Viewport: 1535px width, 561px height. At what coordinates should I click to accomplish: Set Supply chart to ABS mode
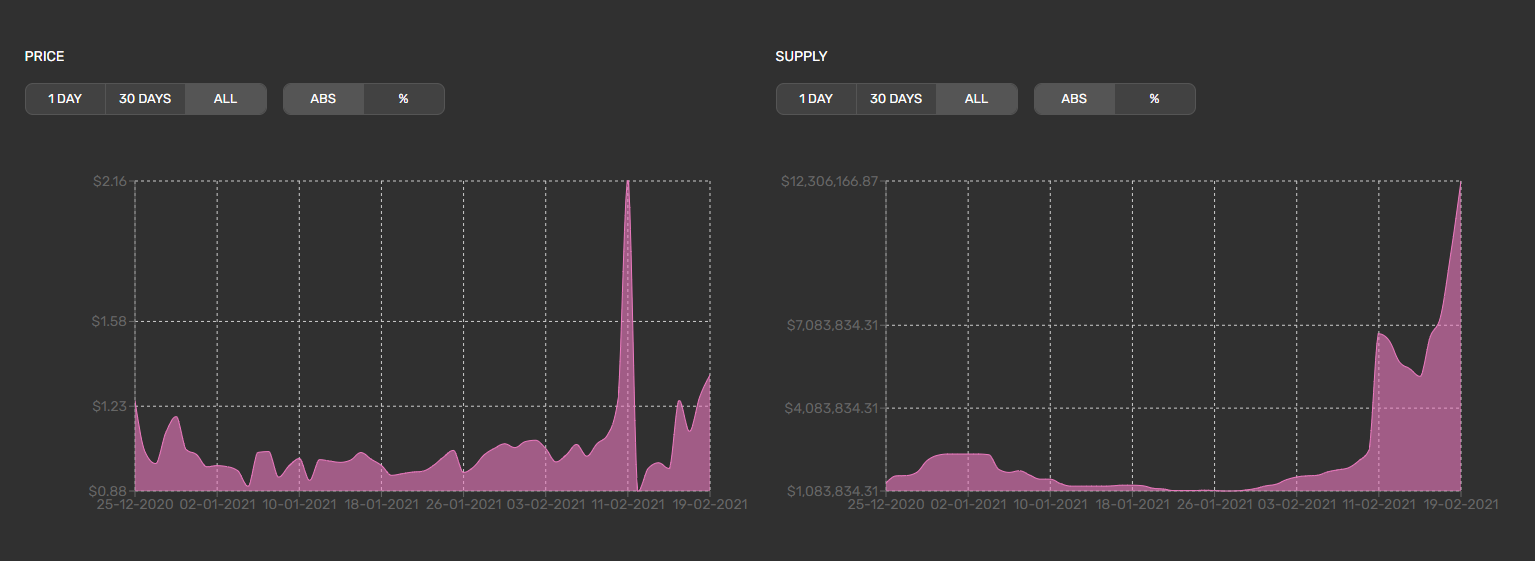coord(1074,99)
